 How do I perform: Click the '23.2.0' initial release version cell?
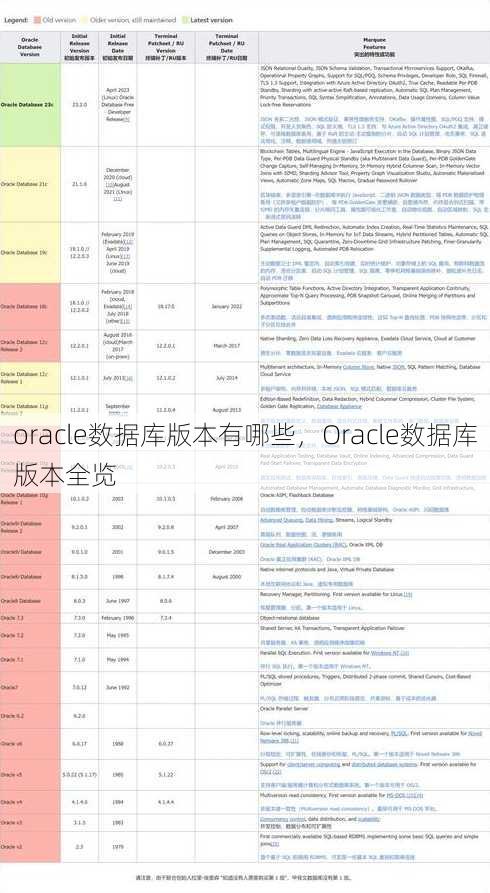(x=79, y=105)
